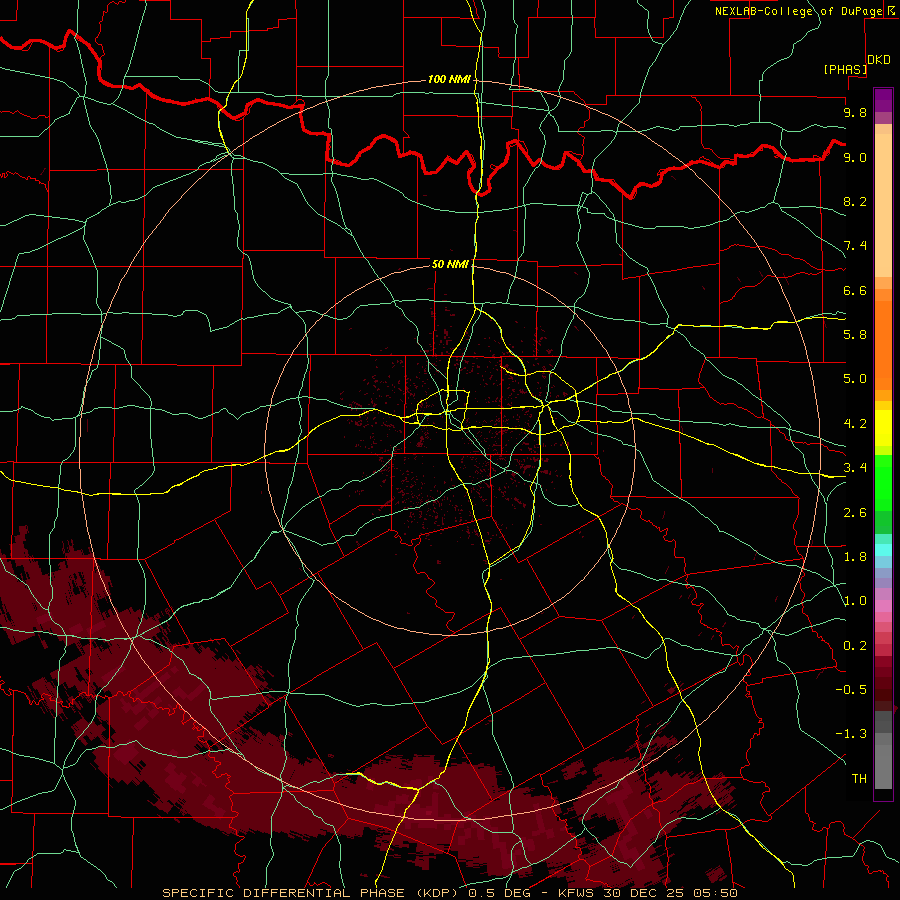Select the 9.0 value on the color scale
900x900 pixels.
[855, 157]
